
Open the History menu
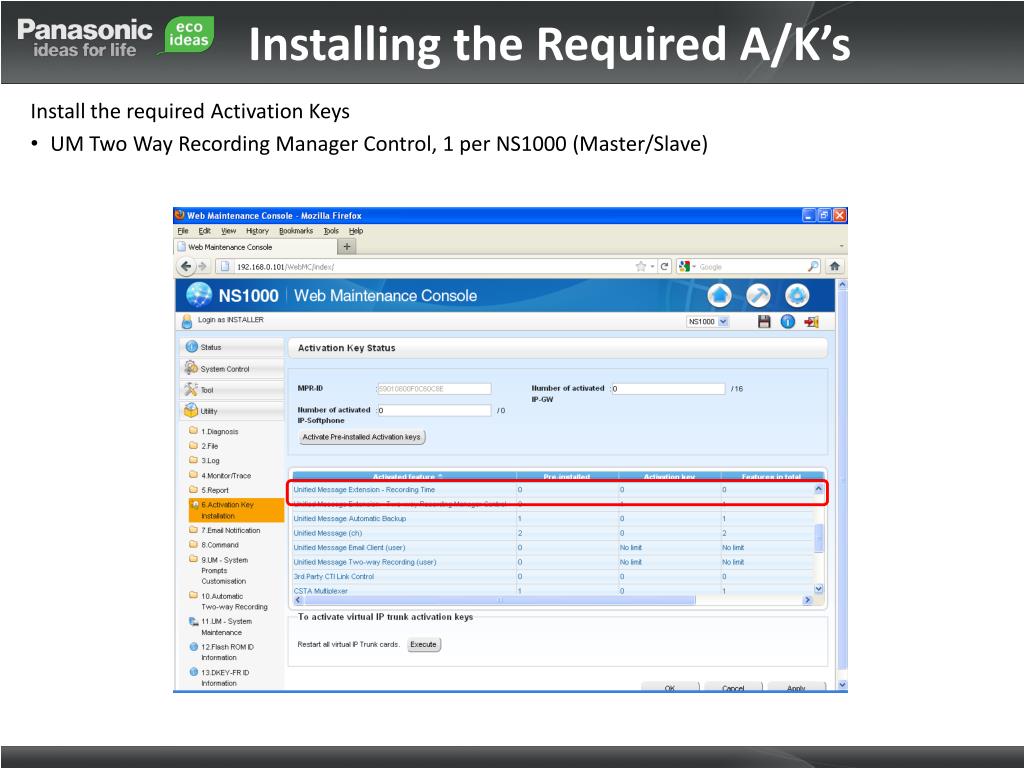click(257, 231)
